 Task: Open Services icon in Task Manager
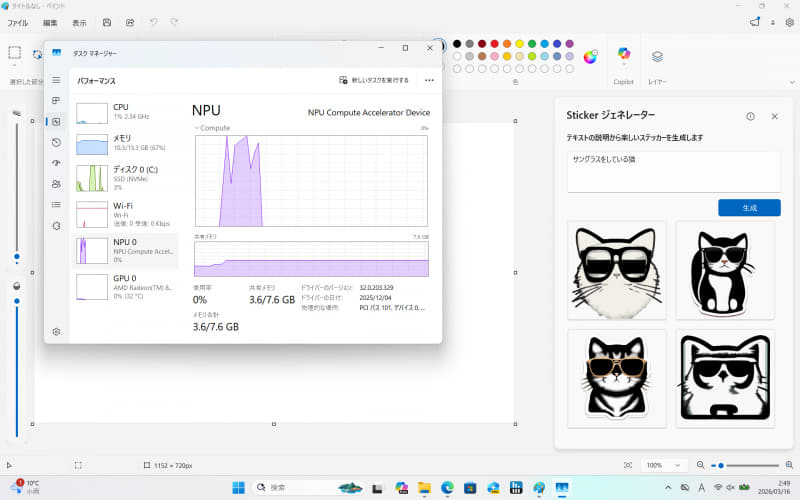coord(56,226)
